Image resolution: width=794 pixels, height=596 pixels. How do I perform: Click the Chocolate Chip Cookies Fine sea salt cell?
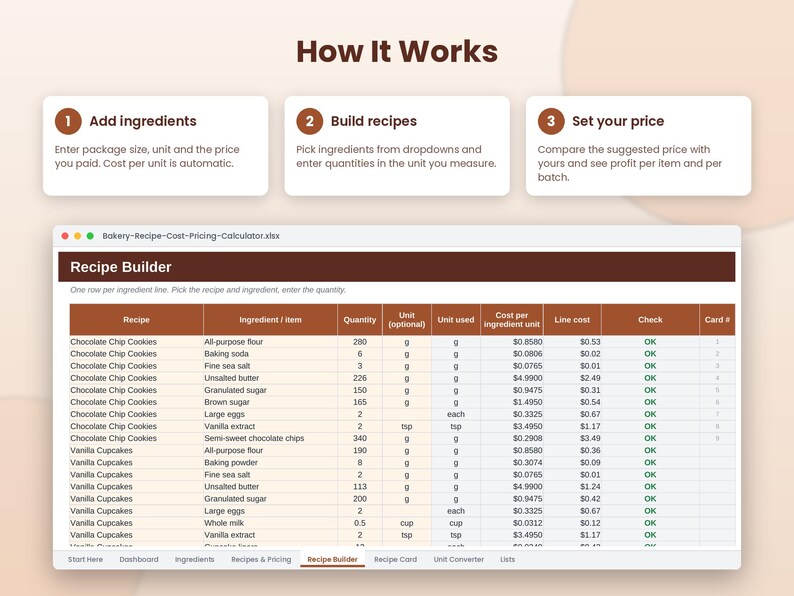270,366
